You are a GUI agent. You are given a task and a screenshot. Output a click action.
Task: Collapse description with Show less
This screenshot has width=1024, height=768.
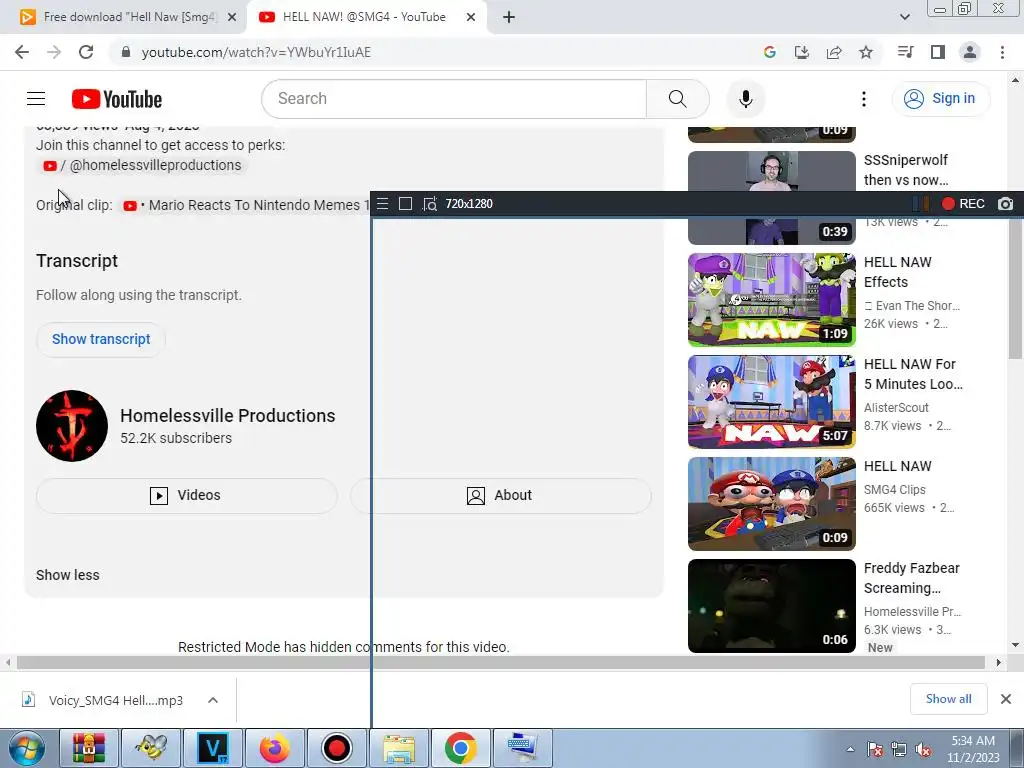(x=68, y=575)
